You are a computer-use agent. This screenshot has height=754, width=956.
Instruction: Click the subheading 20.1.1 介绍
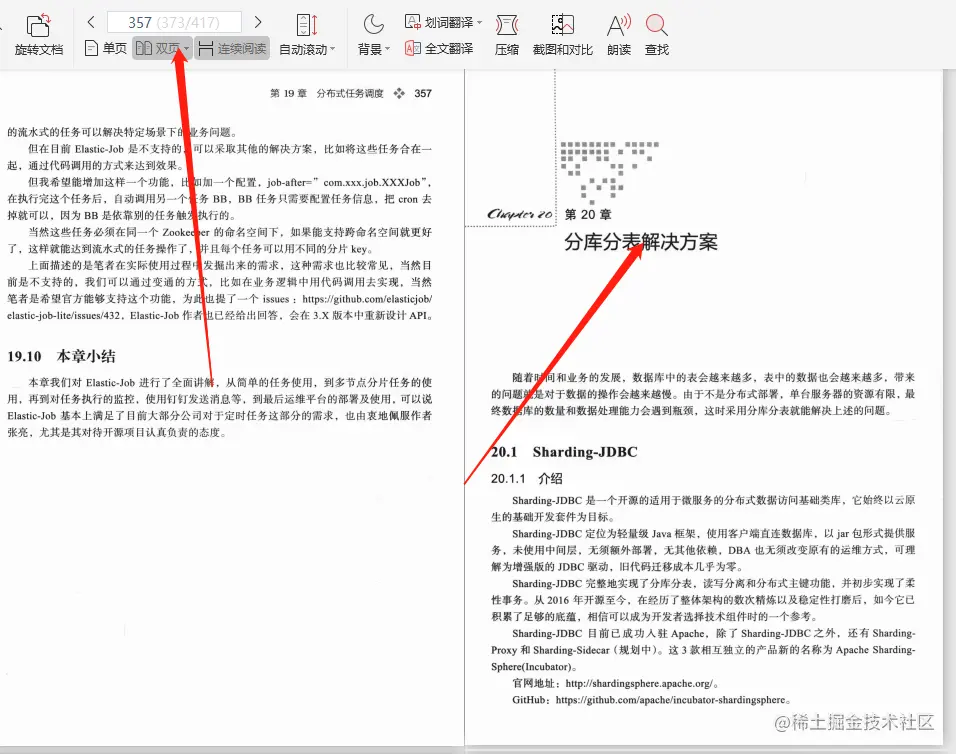click(527, 478)
